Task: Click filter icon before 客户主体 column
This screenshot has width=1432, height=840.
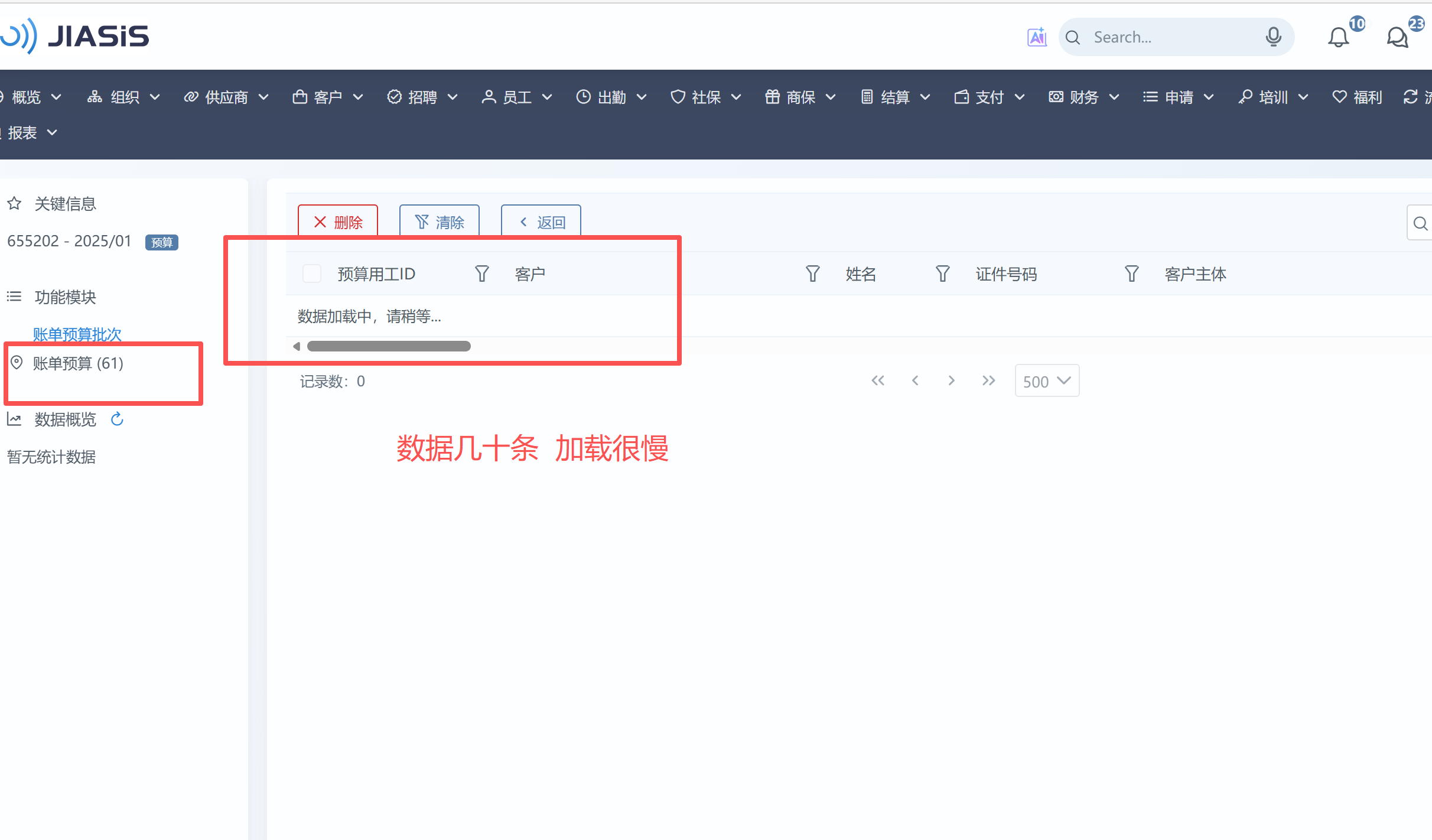Action: click(x=1131, y=274)
